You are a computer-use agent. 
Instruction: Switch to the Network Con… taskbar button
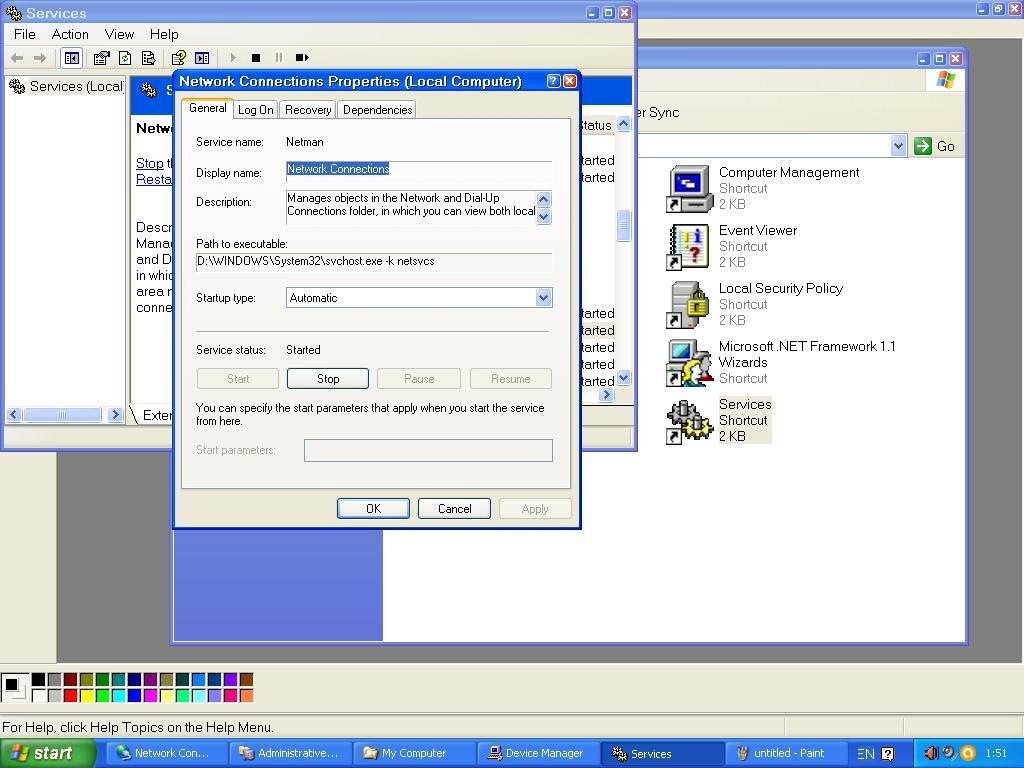point(167,753)
